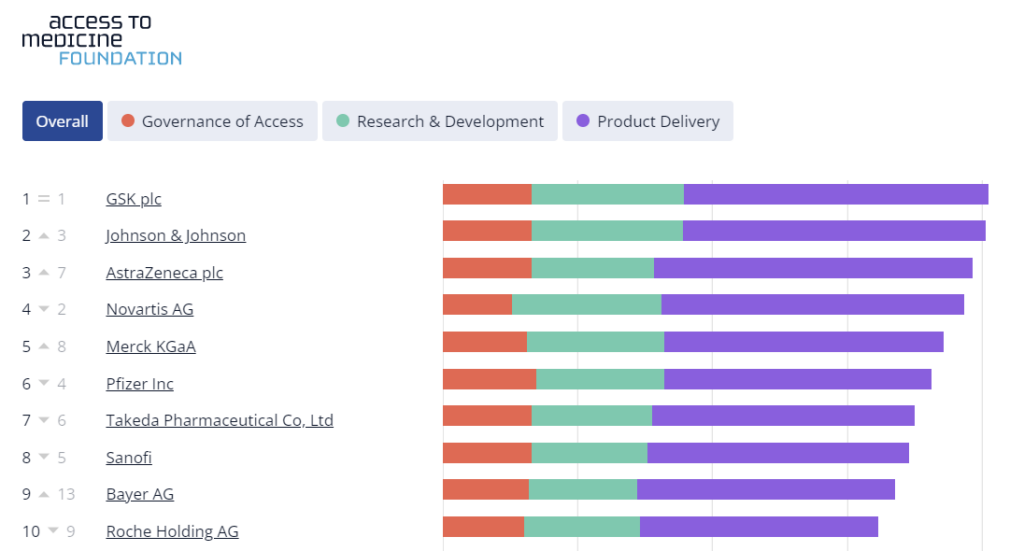Image resolution: width=1024 pixels, height=551 pixels.
Task: Show the Research & Development ranking tab
Action: click(440, 121)
